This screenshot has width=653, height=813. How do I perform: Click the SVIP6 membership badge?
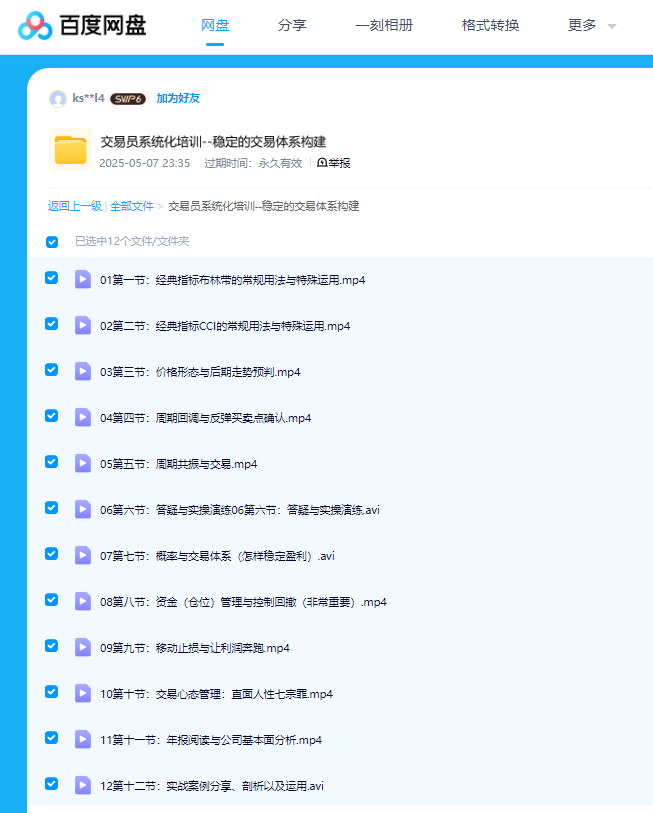(x=128, y=99)
